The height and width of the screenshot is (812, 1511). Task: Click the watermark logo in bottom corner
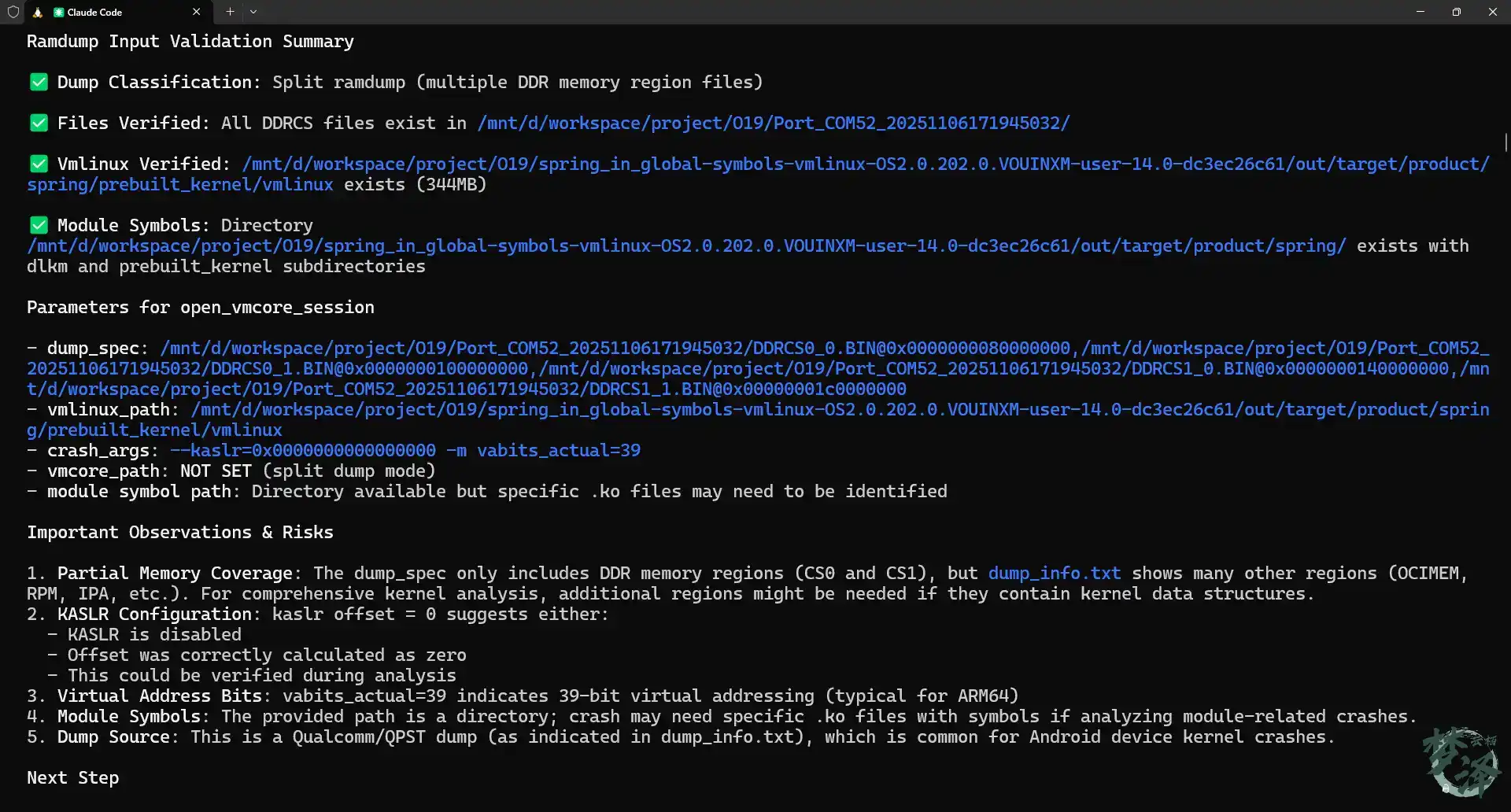[1461, 762]
